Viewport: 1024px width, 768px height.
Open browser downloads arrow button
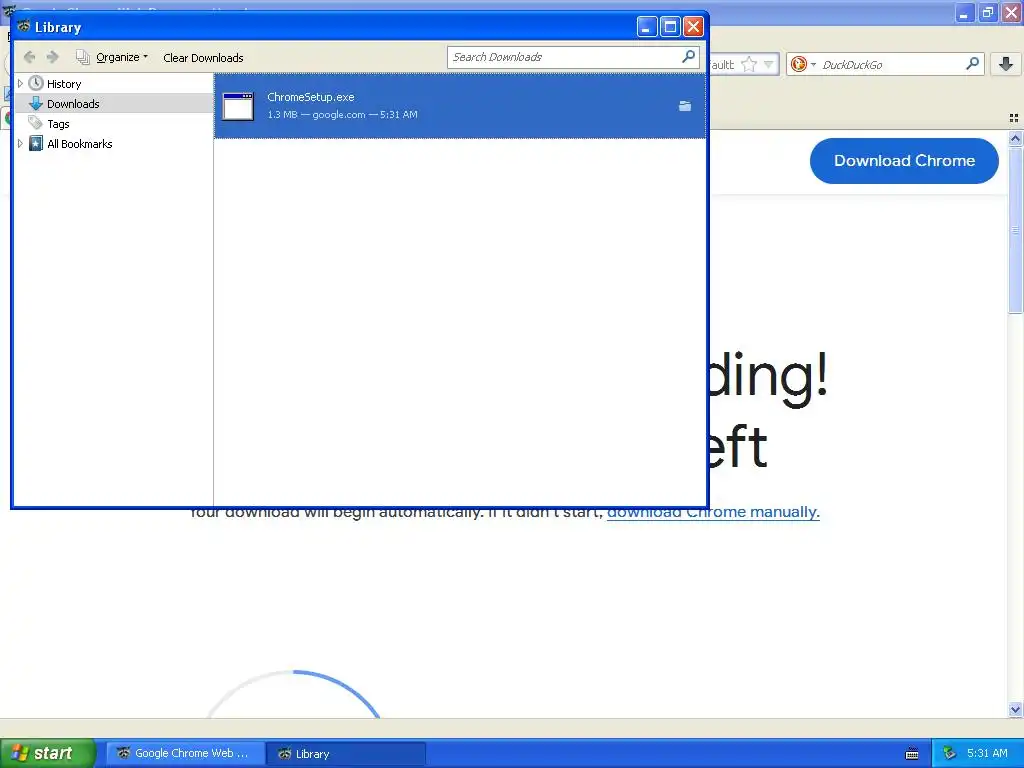coord(1006,64)
